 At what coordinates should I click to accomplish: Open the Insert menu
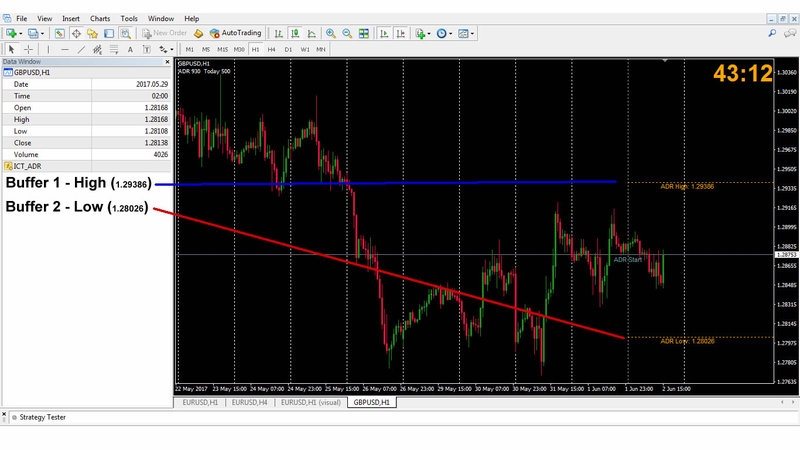point(71,18)
